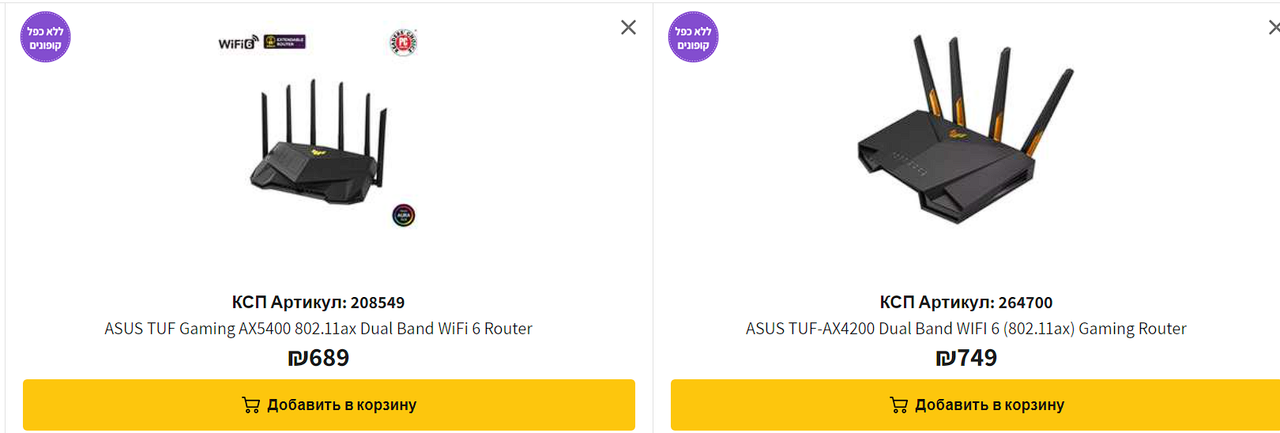The height and width of the screenshot is (433, 1280).
Task: Click the WiFi 6 logo badge
Action: point(239,43)
